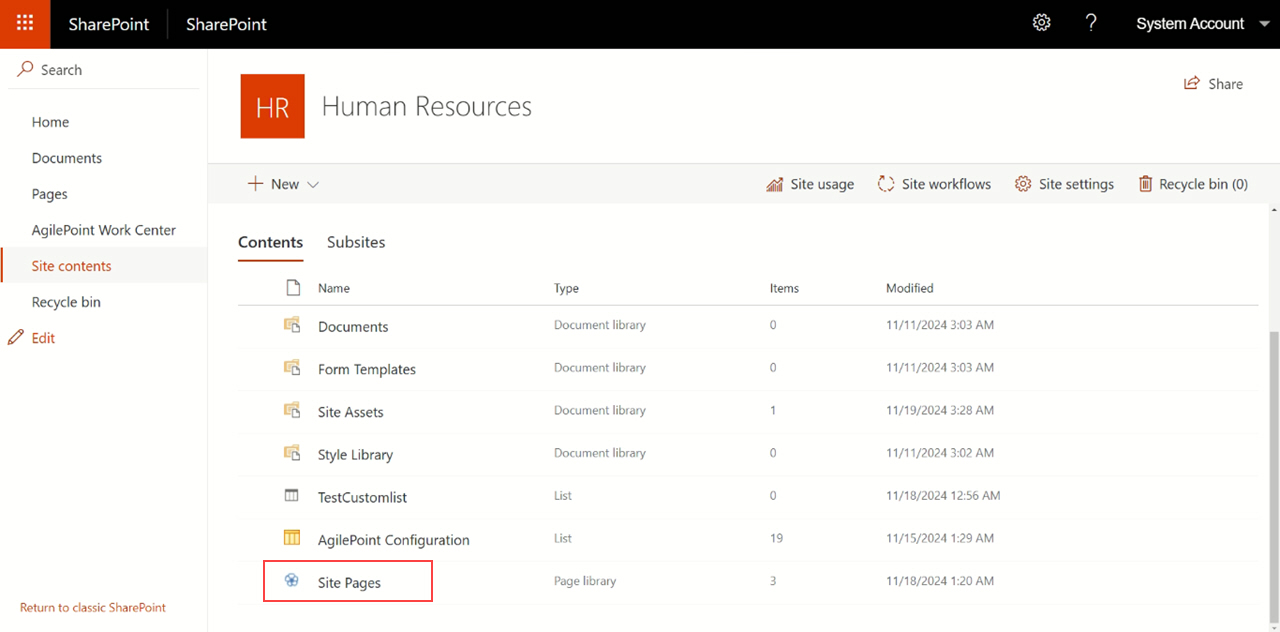This screenshot has width=1280, height=632.
Task: Click the 19 items count cell
Action: [776, 538]
